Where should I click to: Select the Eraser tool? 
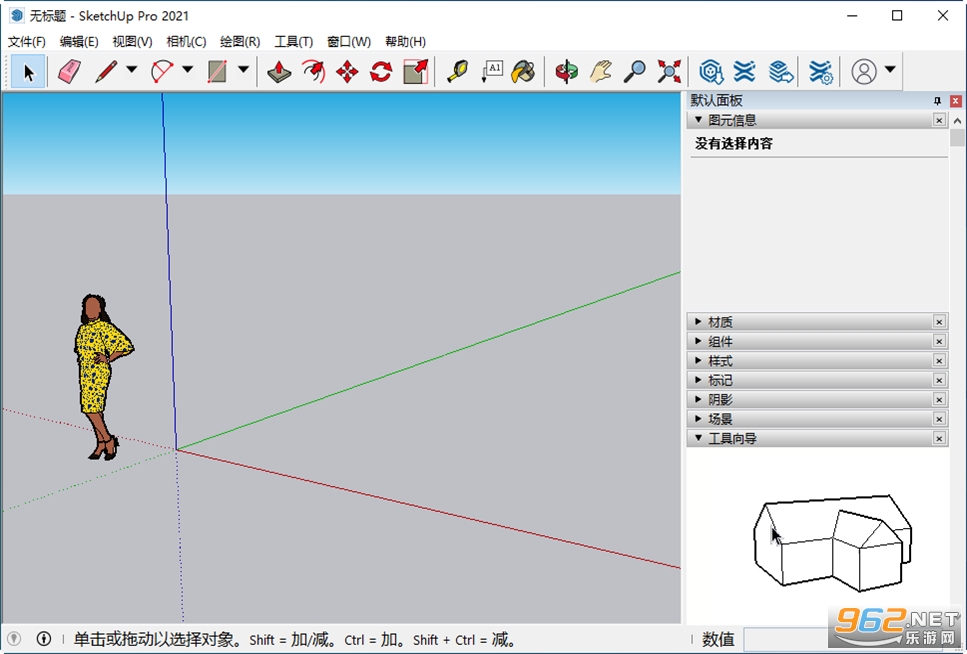click(69, 72)
